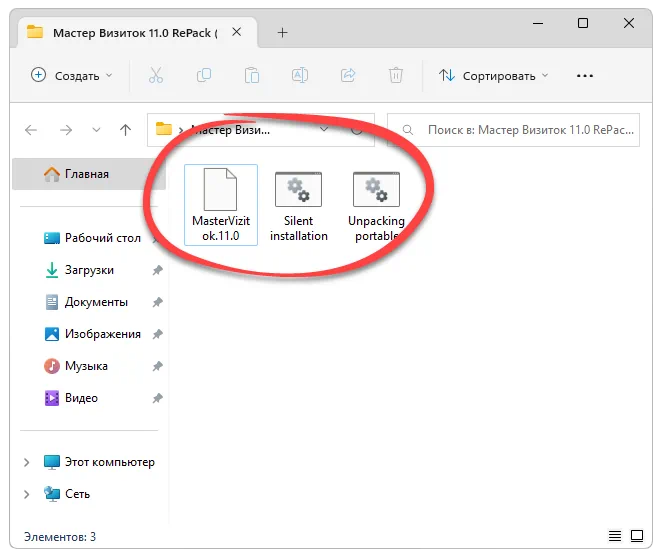The image size is (661, 555).
Task: Select the MasterVizitok.11.0 file
Action: click(x=221, y=205)
